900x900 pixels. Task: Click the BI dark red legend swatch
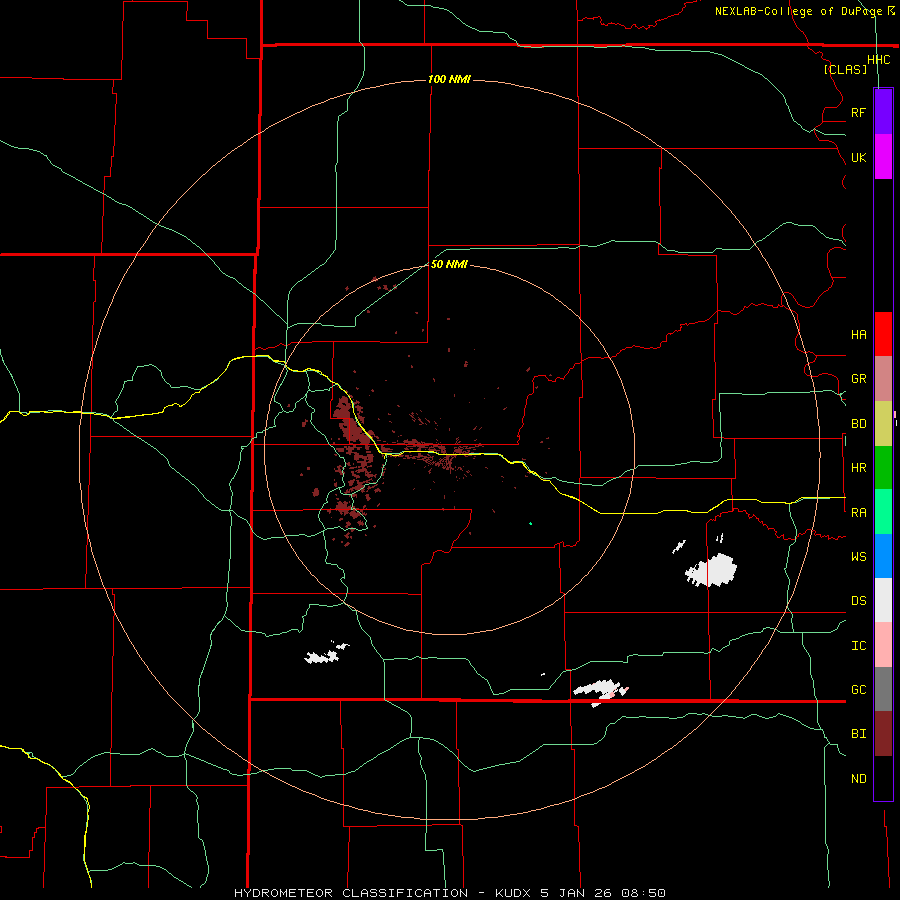pos(883,734)
